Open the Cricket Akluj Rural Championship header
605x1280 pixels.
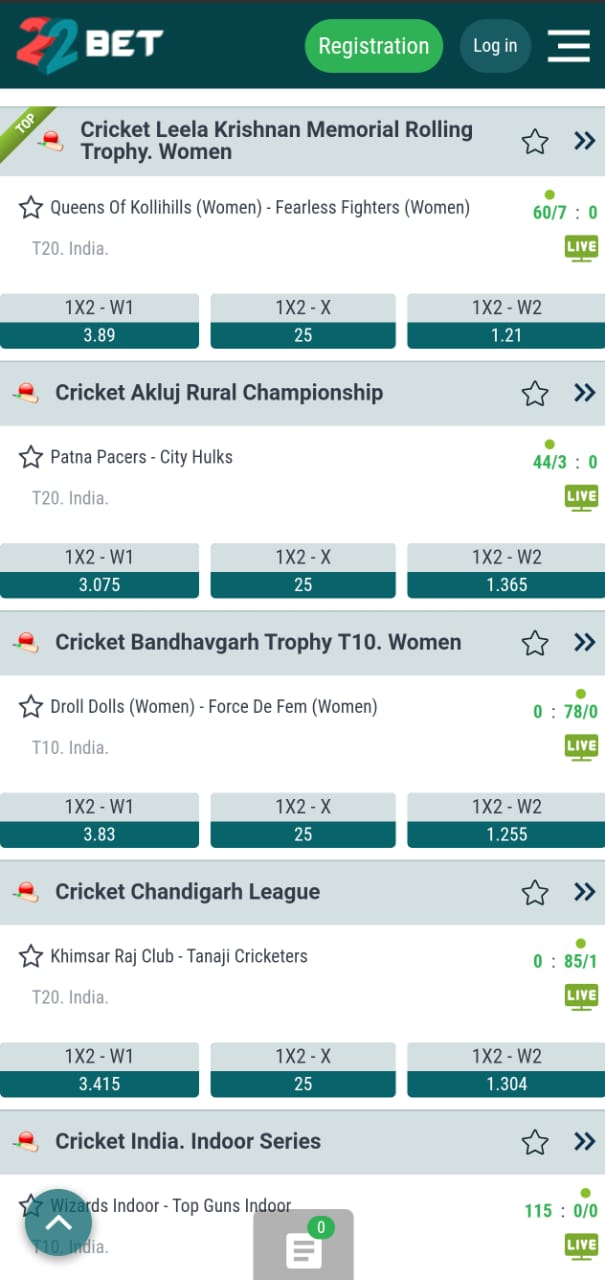[219, 392]
